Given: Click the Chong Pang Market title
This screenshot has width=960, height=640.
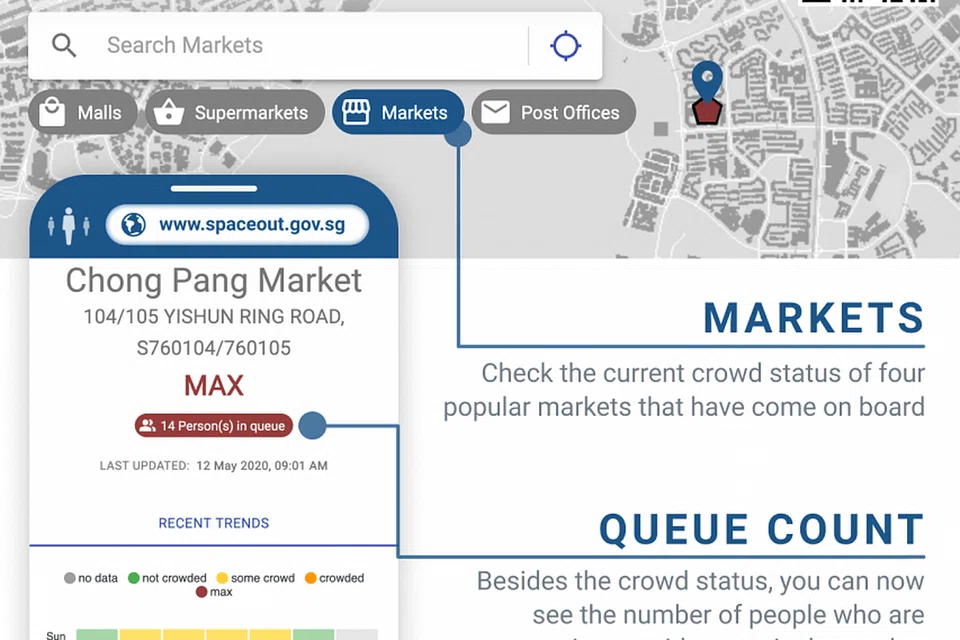Looking at the screenshot, I should tap(214, 281).
